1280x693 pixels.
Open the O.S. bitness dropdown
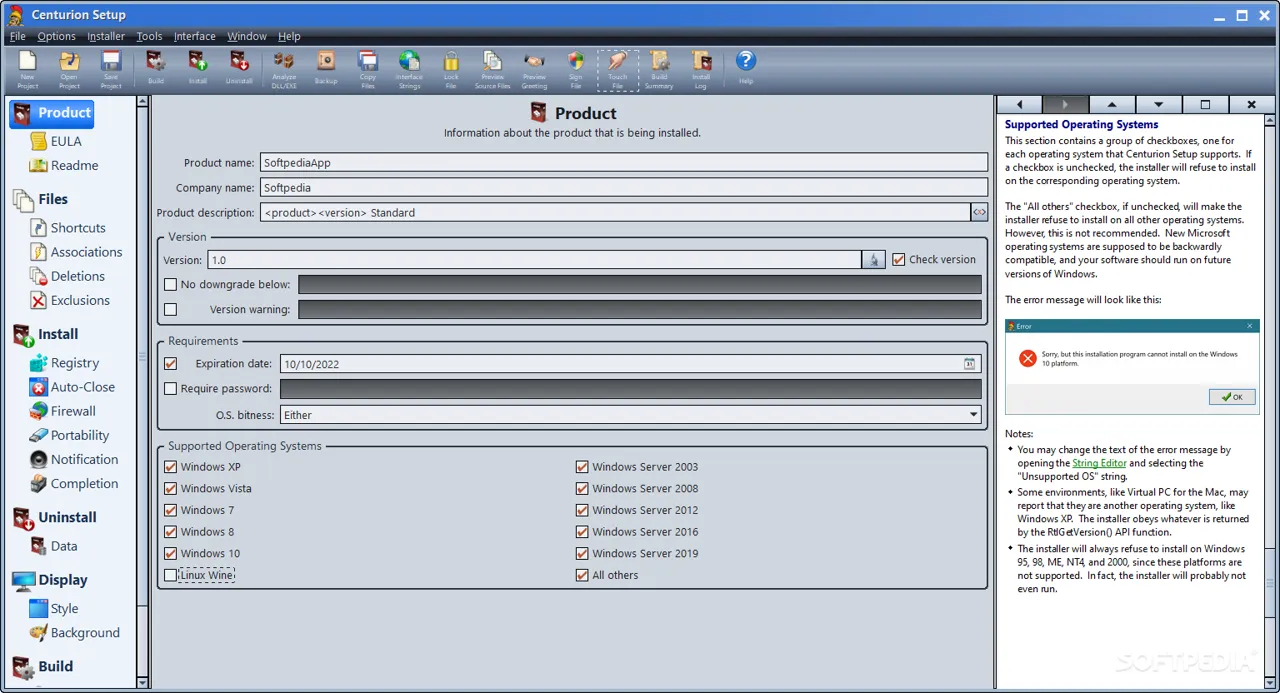pos(630,415)
